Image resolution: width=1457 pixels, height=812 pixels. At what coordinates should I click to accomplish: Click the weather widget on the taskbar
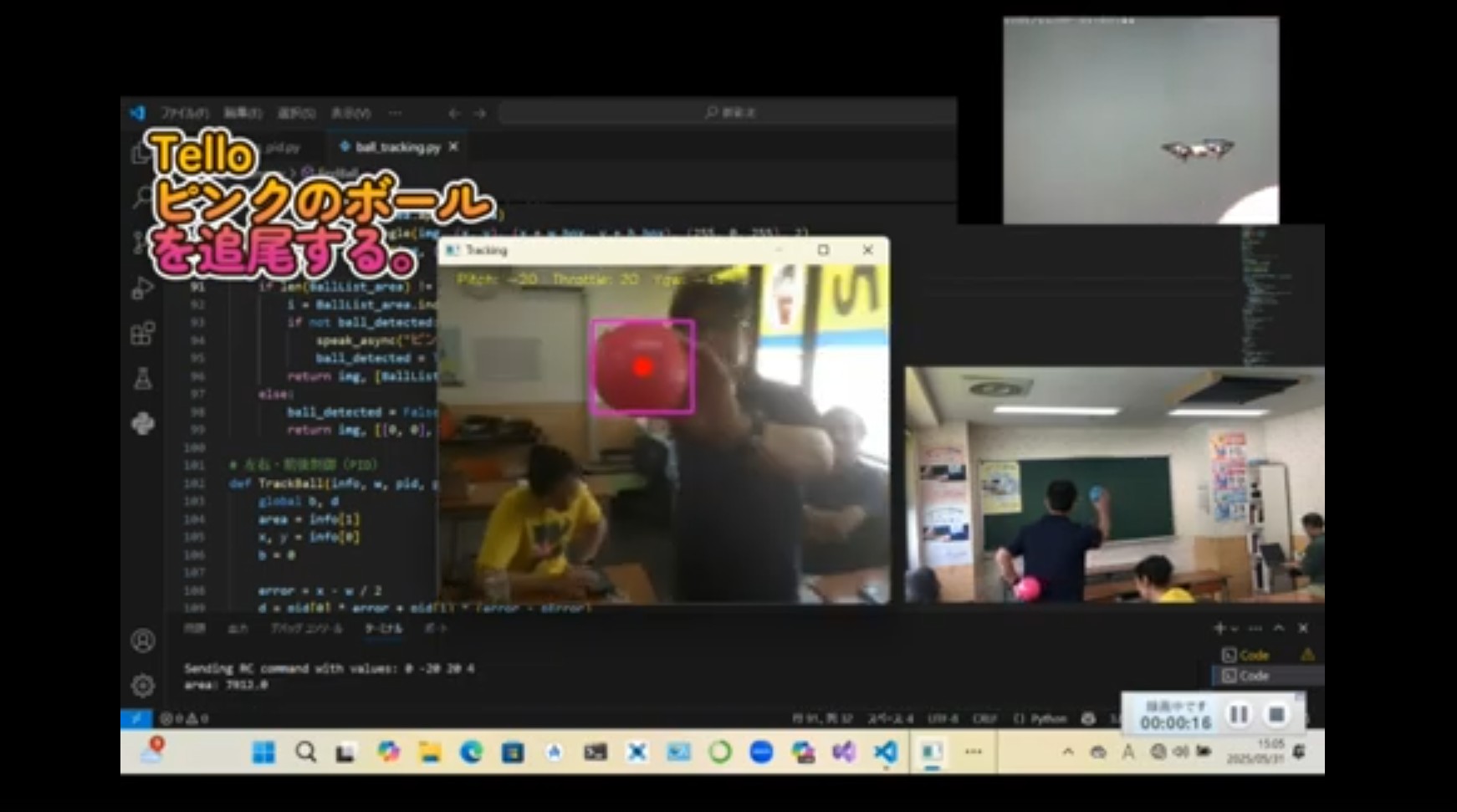tap(153, 750)
